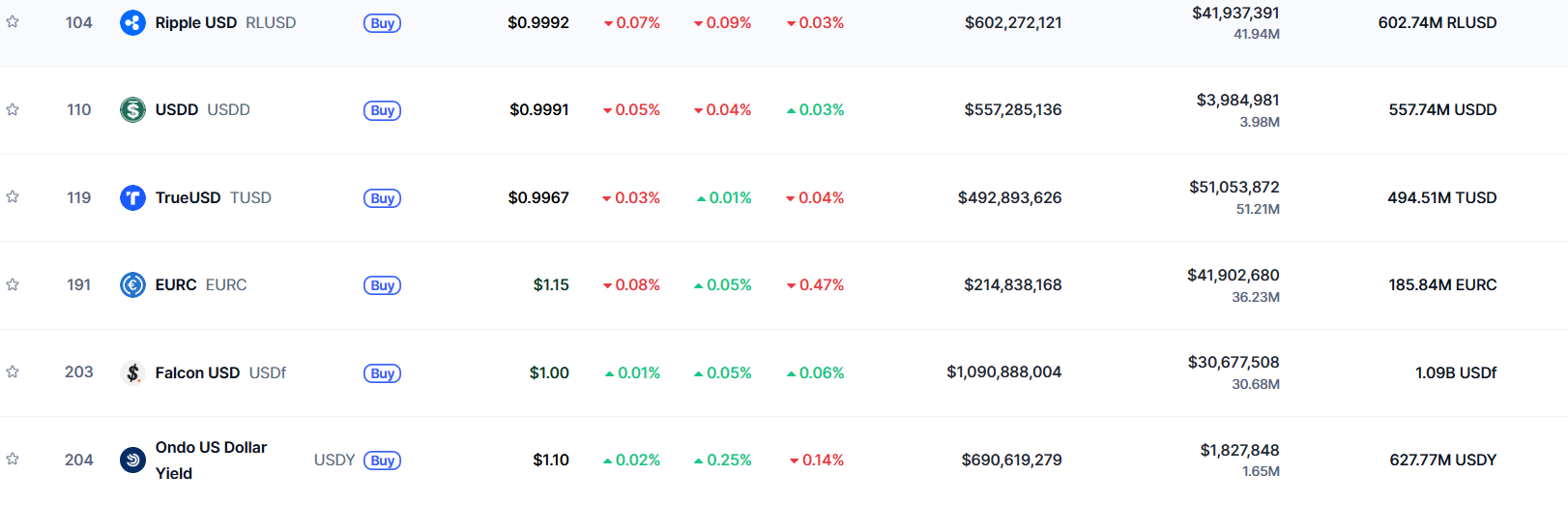This screenshot has height=505, width=1568.
Task: Add EURC to watchlist via star
Action: (13, 284)
